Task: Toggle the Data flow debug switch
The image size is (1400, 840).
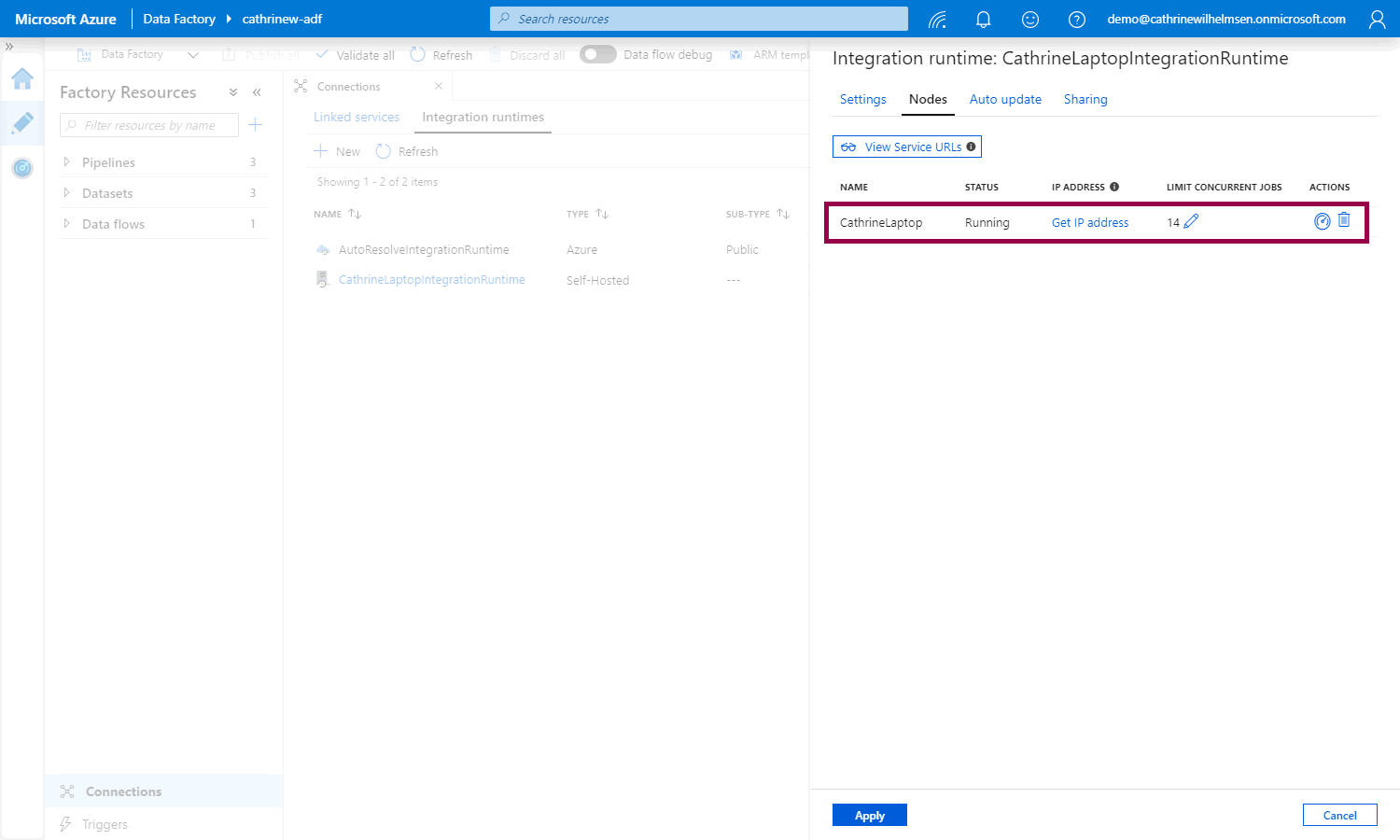Action: coord(597,54)
